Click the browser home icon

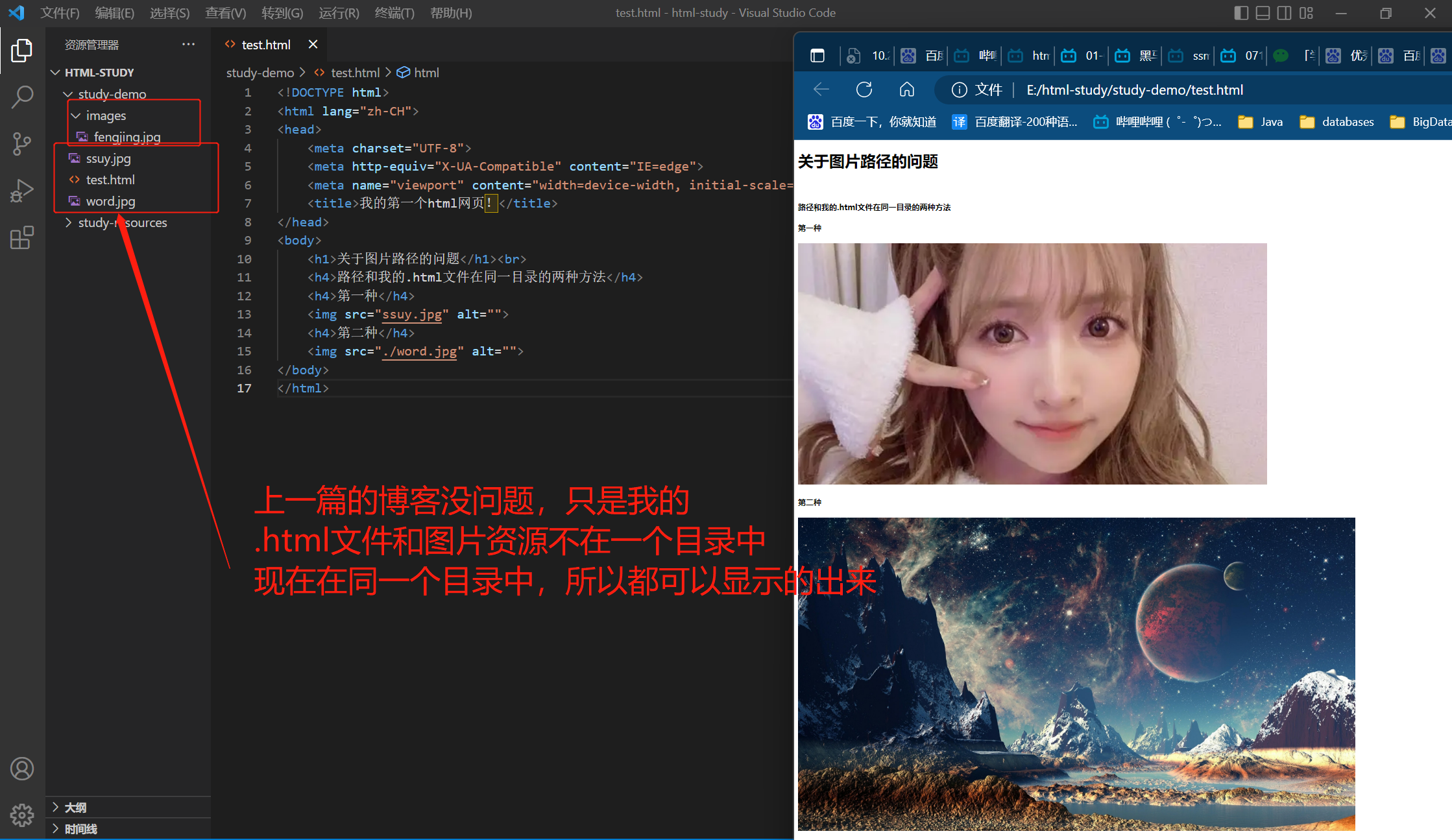pyautogui.click(x=907, y=90)
